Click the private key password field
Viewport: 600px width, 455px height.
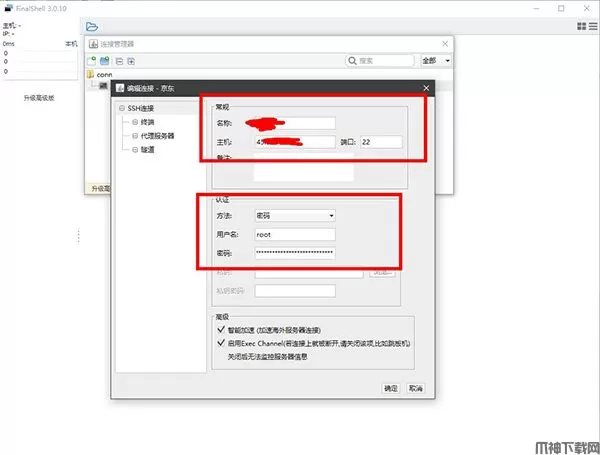pyautogui.click(x=295, y=291)
